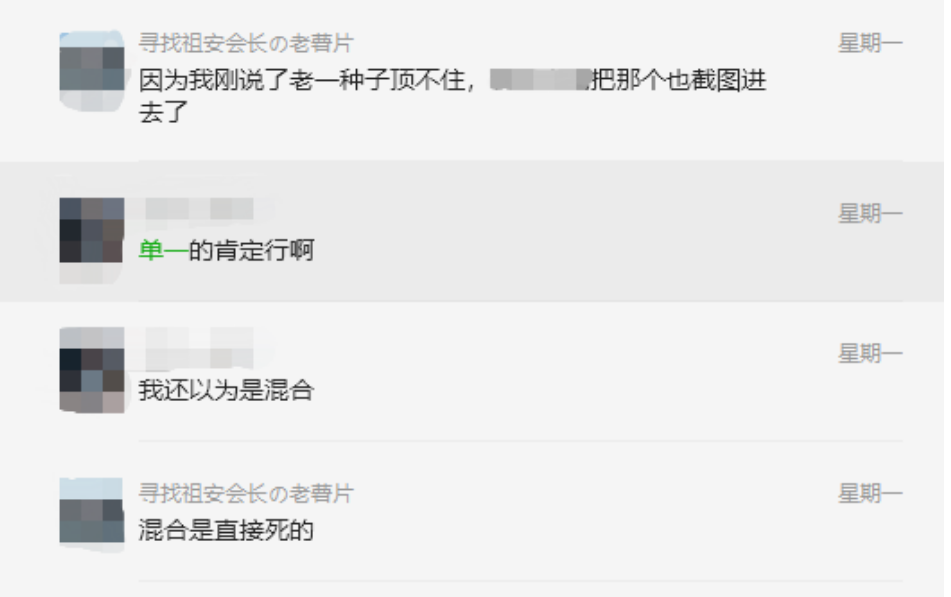Click 星期一 timestamp of the first message
Viewport: 951px width, 597px height.
point(870,43)
